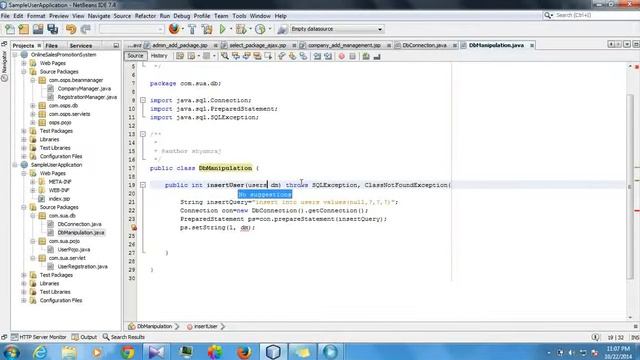Viewport: 640px width, 360px height.
Task: Click the Clean and Build Project icon
Action: point(207,29)
